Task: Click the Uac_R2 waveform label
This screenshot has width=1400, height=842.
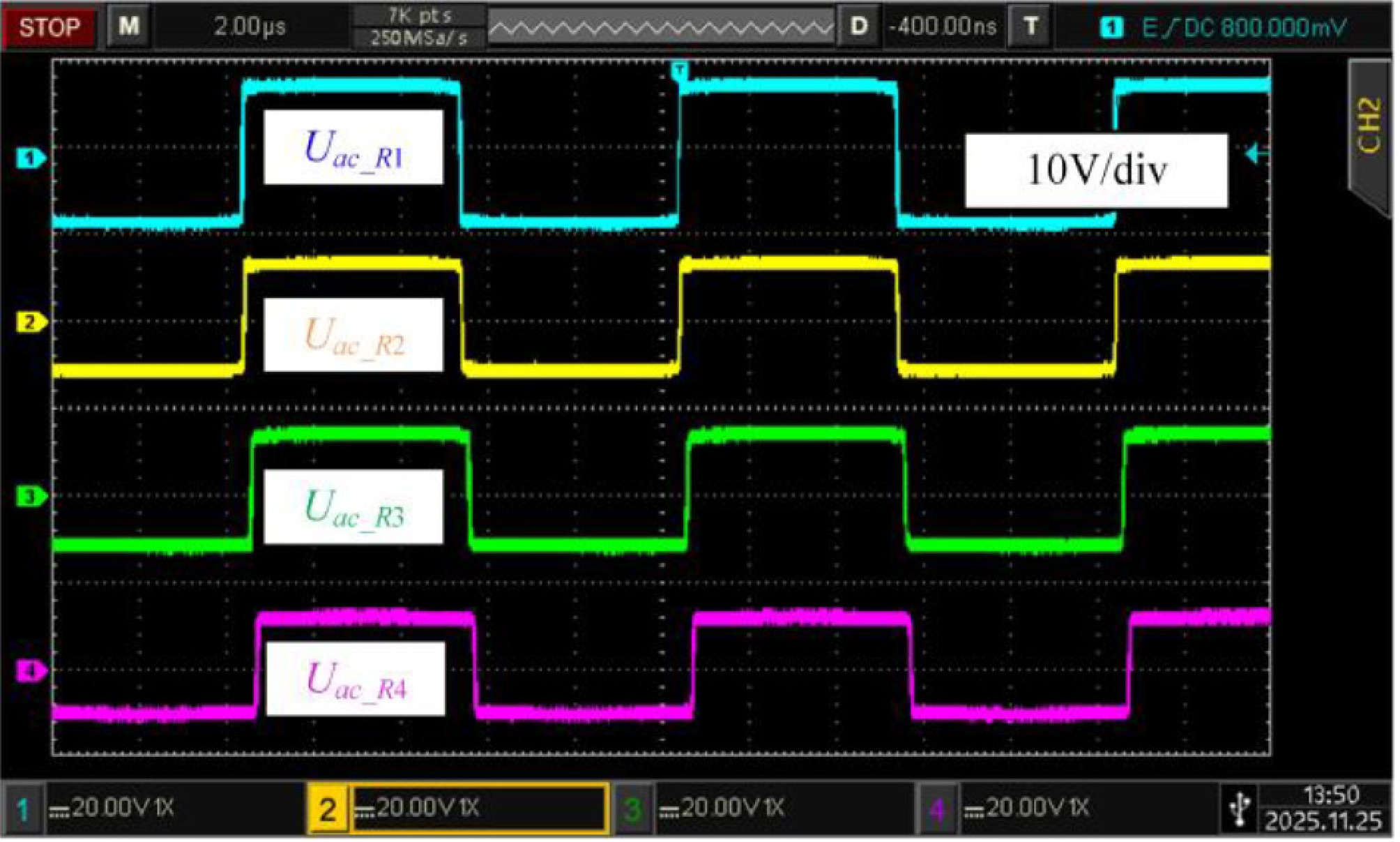Action: pos(353,335)
